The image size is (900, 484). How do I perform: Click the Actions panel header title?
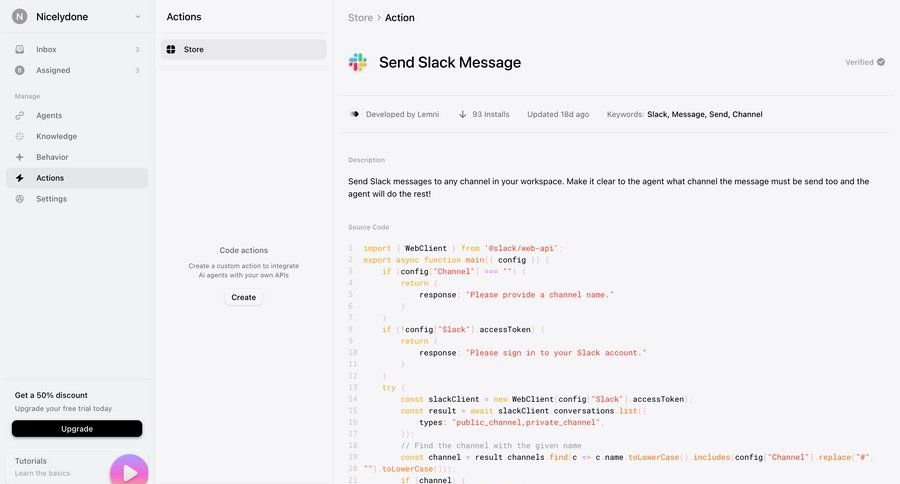[x=184, y=17]
